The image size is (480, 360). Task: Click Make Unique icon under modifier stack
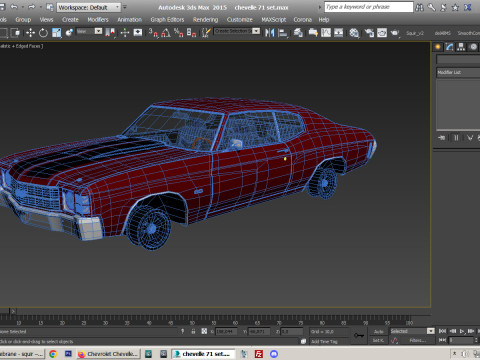point(470,137)
